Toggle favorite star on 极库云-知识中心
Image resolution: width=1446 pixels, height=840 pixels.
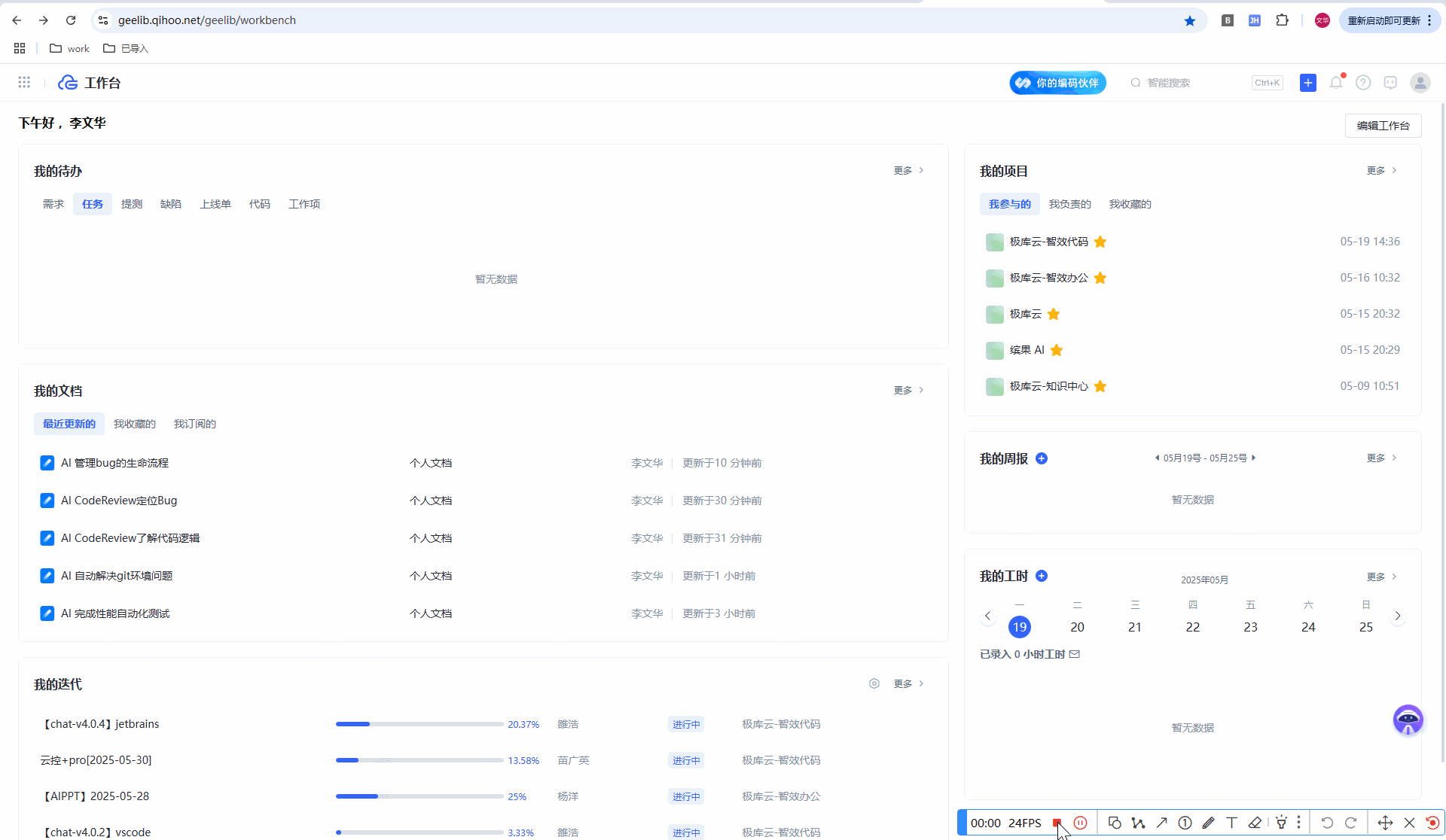[1100, 386]
